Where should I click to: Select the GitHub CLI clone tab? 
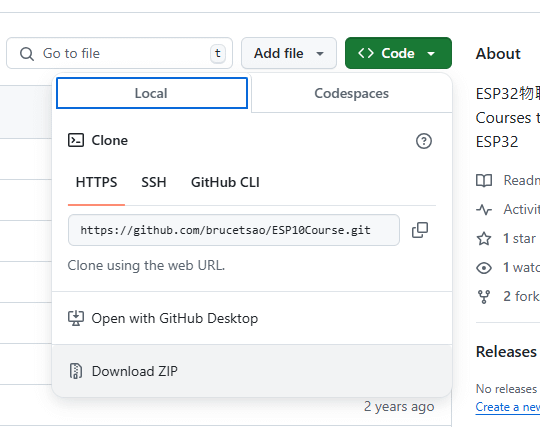[x=225, y=182]
